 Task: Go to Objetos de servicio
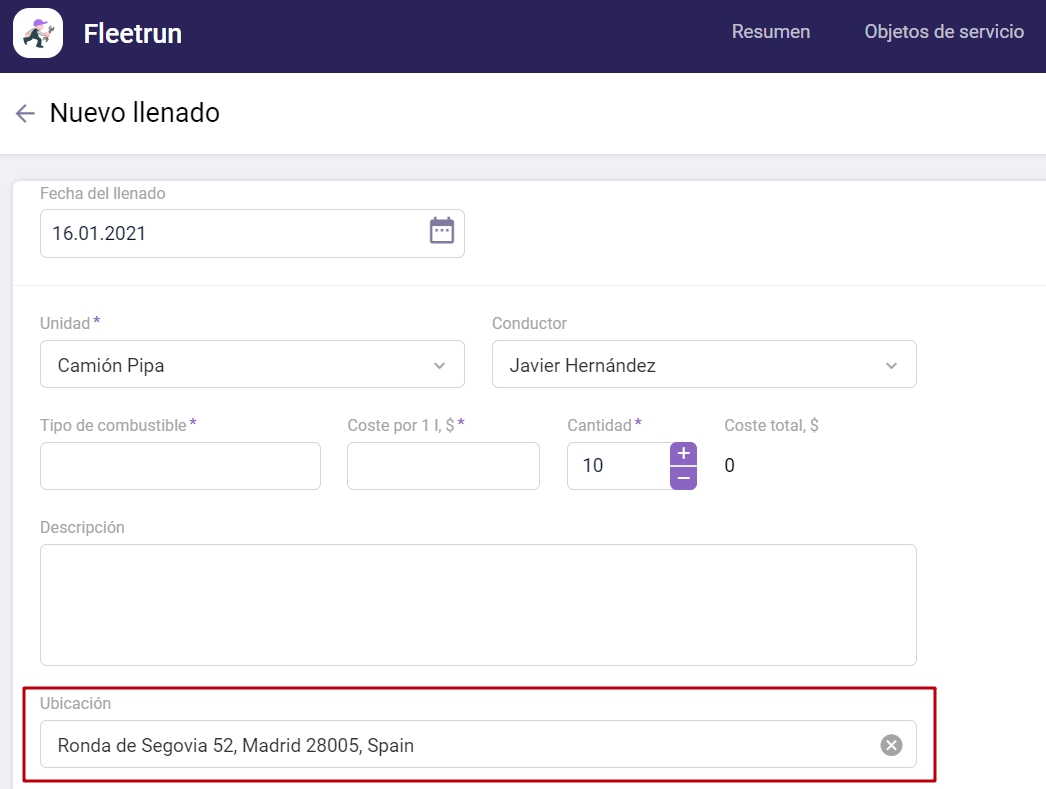pyautogui.click(x=943, y=32)
